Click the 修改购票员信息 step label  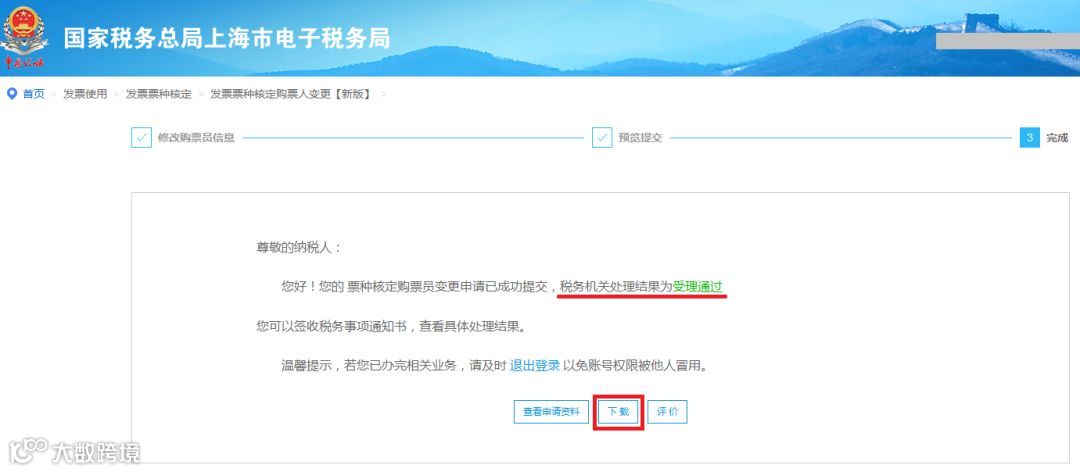[196, 138]
